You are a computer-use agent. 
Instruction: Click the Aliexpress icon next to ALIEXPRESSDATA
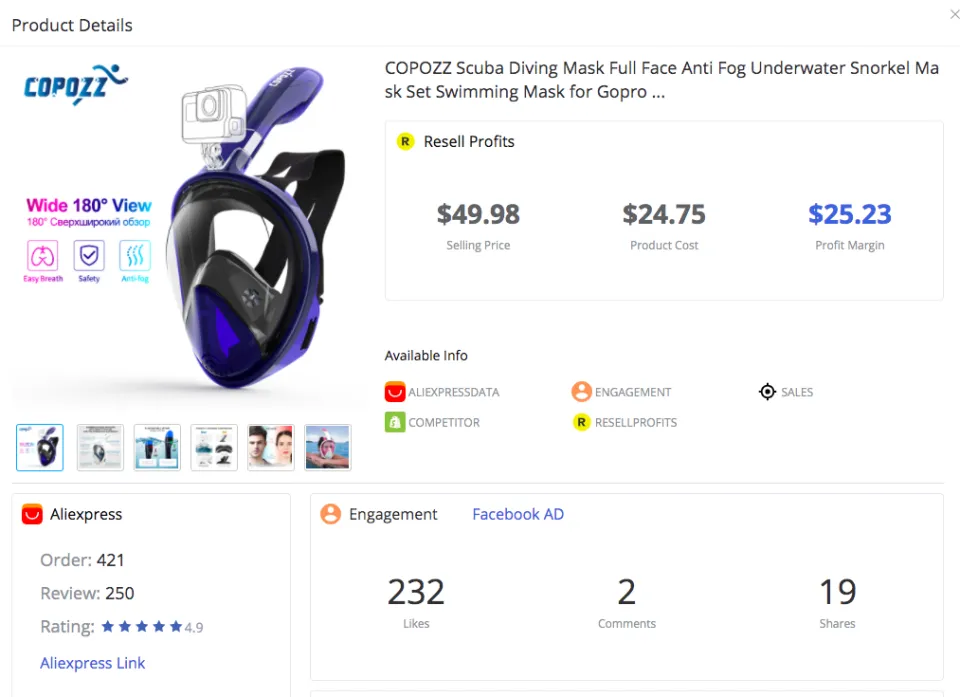click(394, 392)
